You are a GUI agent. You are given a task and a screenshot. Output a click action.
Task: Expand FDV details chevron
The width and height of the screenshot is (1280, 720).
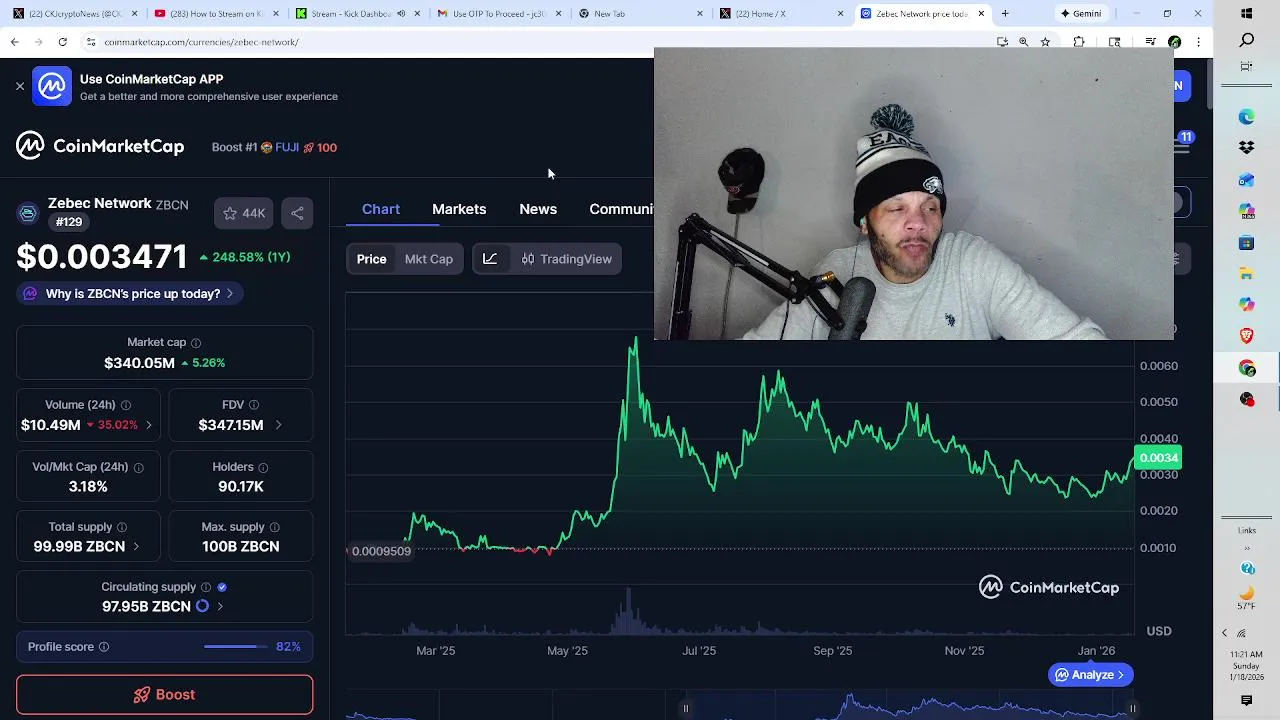278,425
